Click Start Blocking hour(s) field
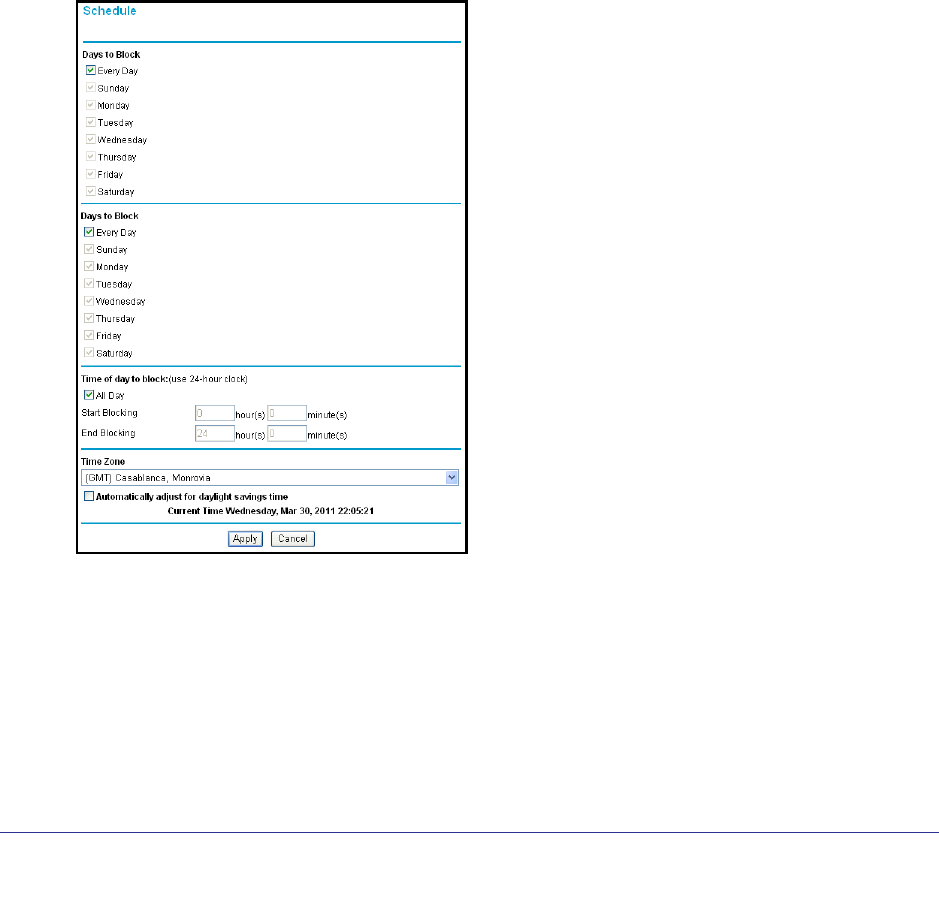939x902 pixels. 214,413
